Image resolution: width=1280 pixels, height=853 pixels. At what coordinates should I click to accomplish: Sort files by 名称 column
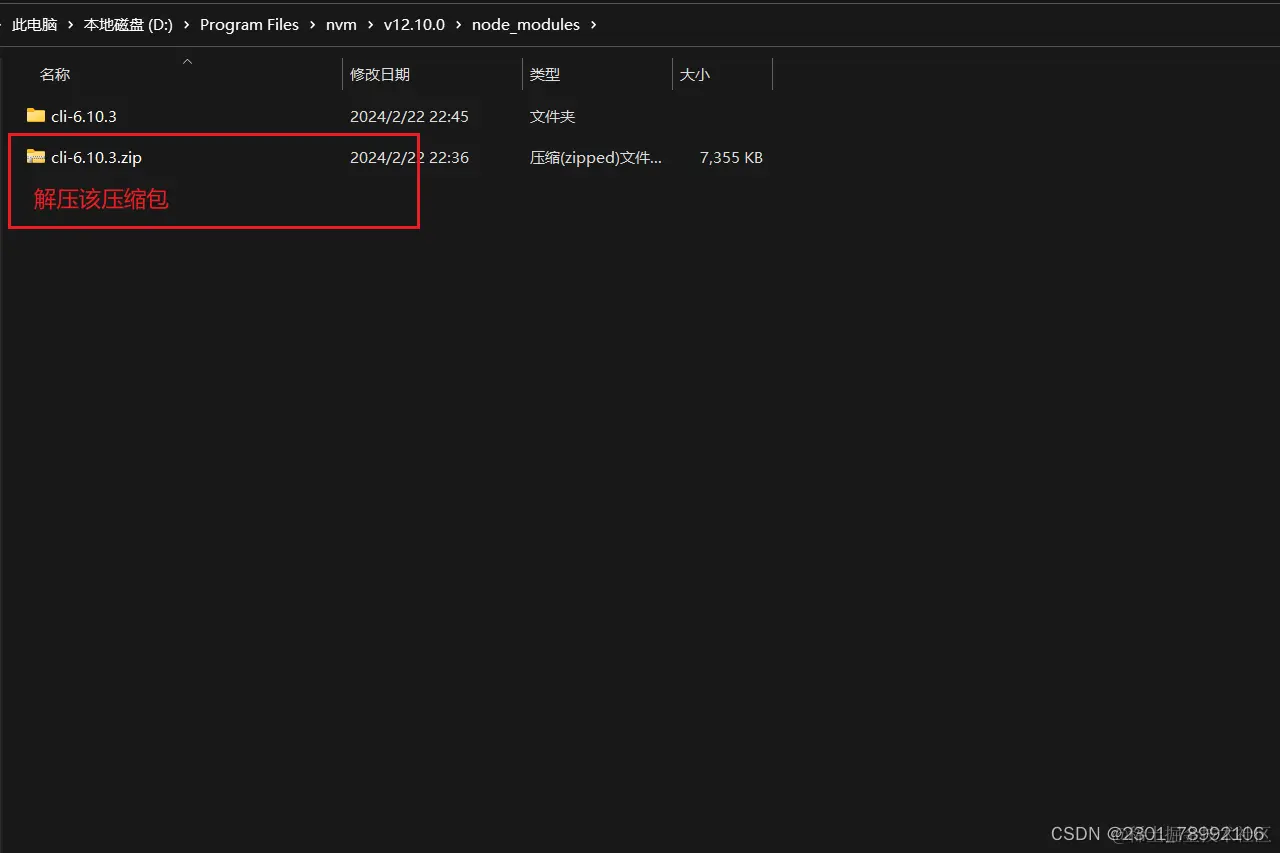click(55, 74)
